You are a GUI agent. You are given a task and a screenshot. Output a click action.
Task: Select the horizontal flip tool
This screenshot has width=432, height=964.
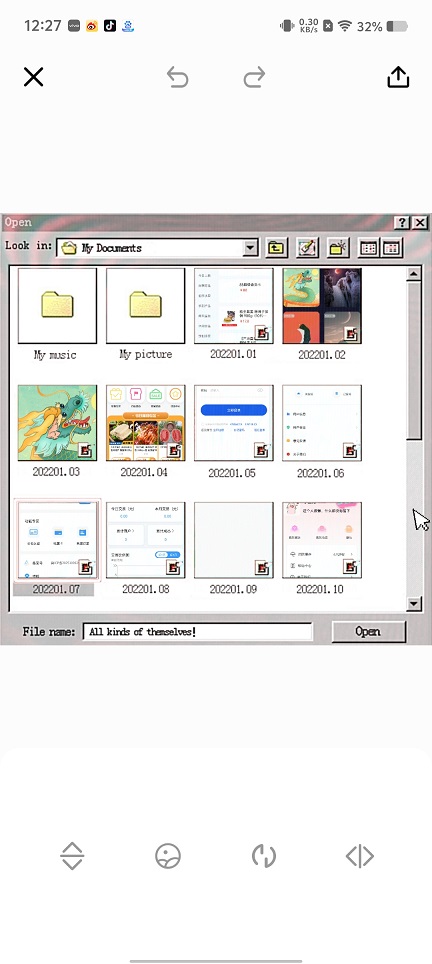click(x=359, y=856)
